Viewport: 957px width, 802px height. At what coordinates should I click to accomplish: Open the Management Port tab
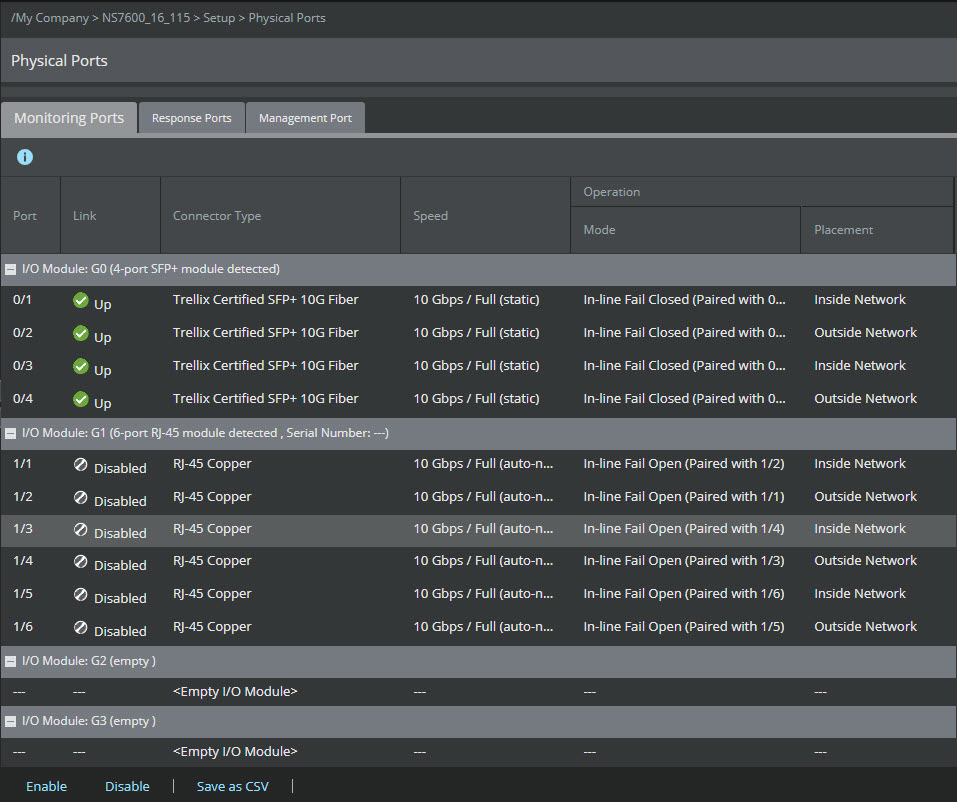[x=305, y=118]
